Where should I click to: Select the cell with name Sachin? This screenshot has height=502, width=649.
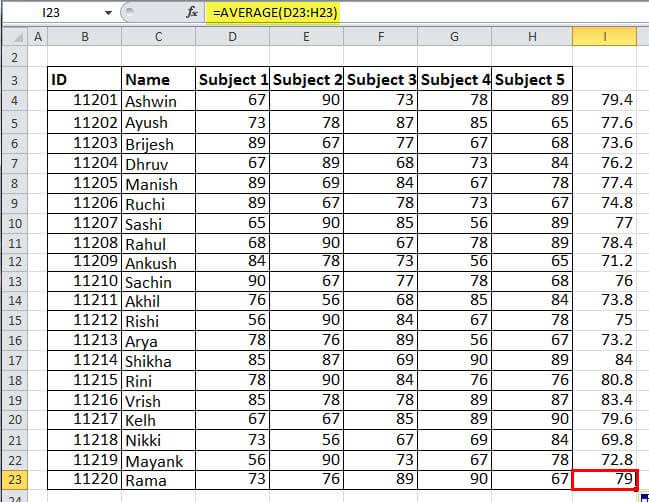[x=159, y=281]
